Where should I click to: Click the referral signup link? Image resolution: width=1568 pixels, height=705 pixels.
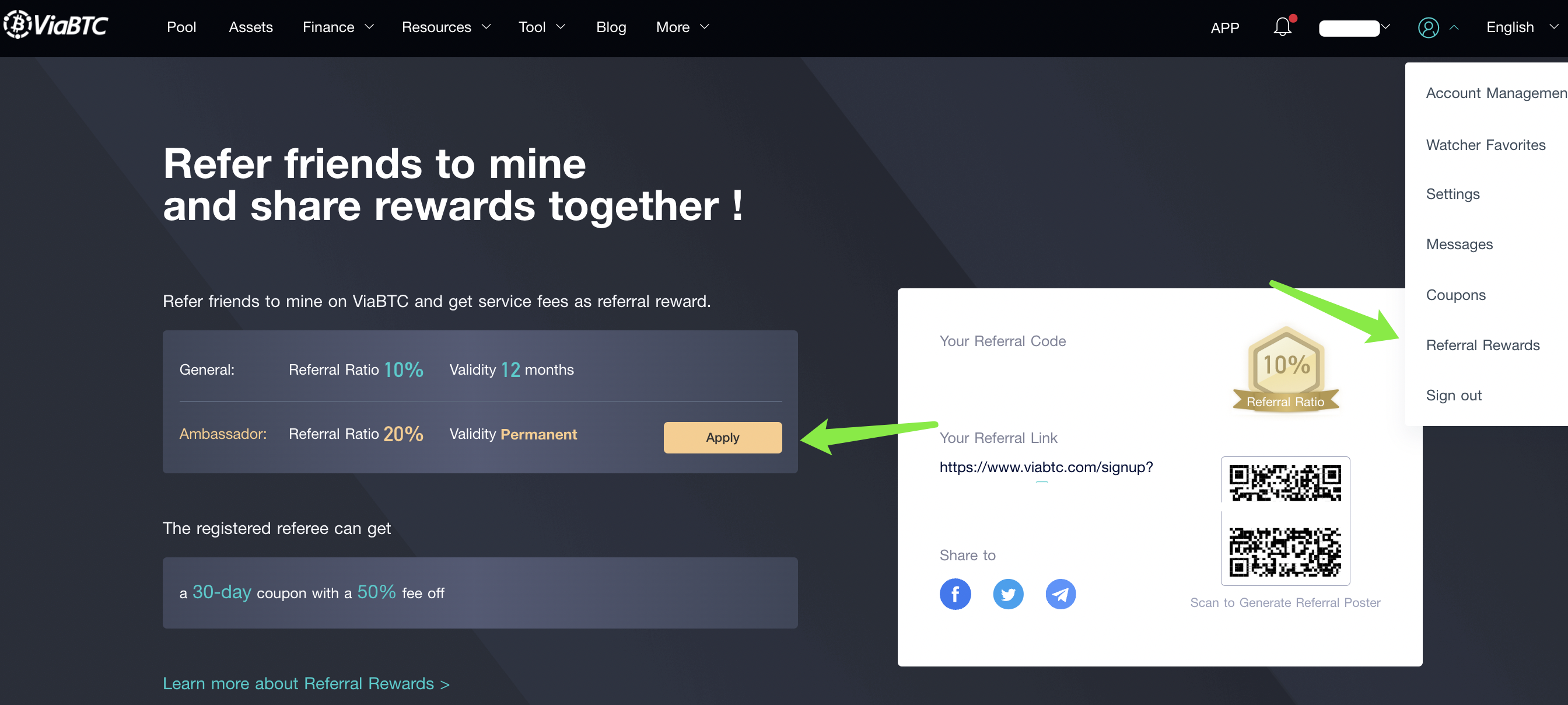1046,467
